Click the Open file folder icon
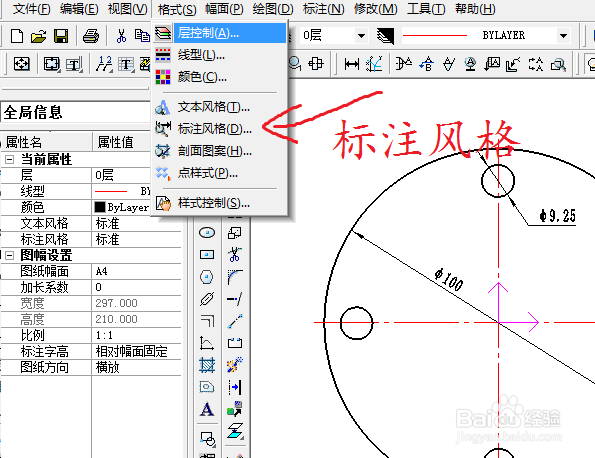The height and width of the screenshot is (458, 595). pyautogui.click(x=39, y=36)
